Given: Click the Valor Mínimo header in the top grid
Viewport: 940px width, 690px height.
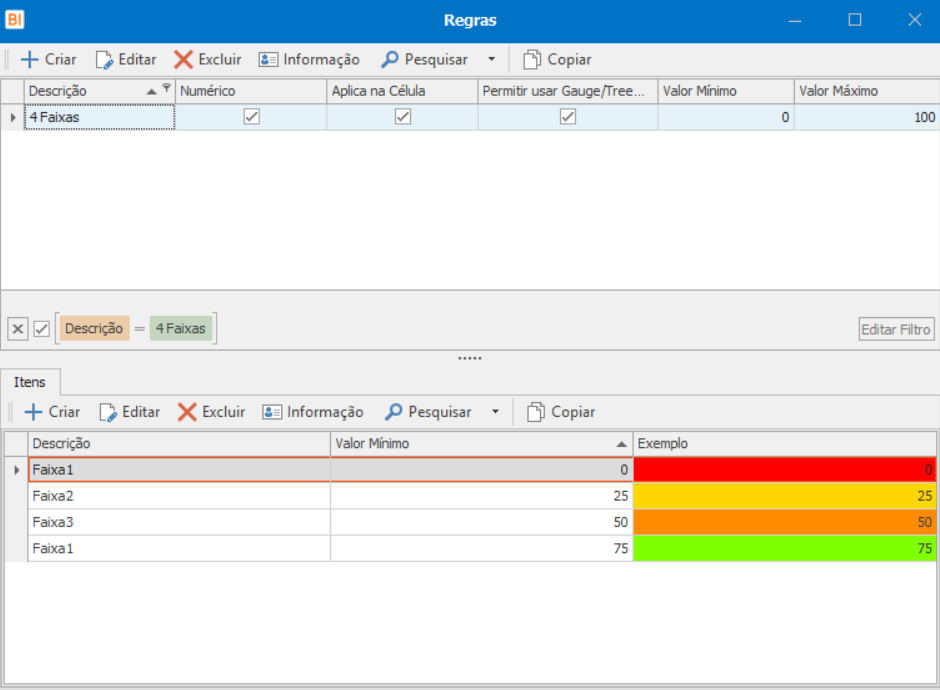Looking at the screenshot, I should coord(726,91).
